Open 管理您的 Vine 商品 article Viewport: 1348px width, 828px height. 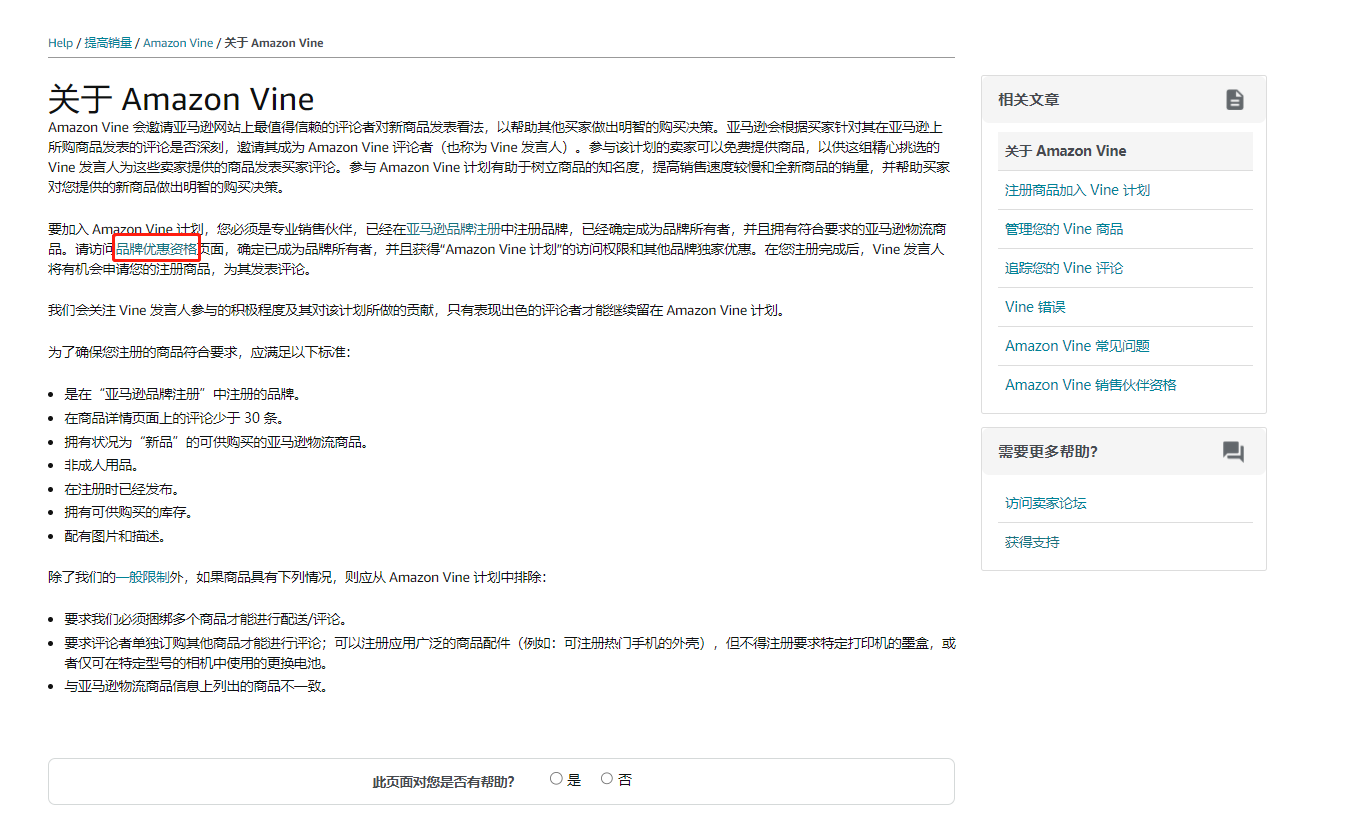[1064, 229]
